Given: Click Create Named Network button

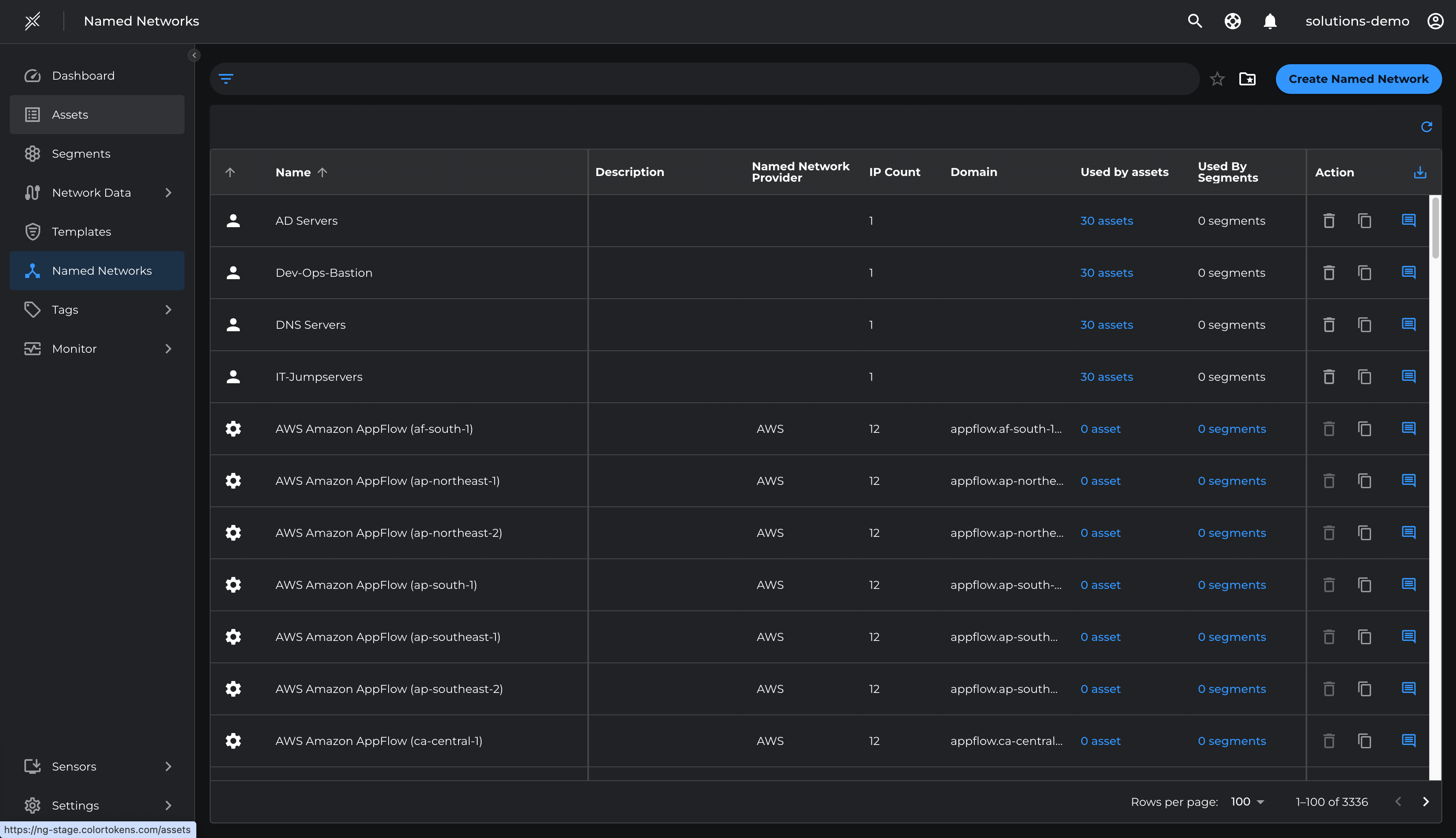Looking at the screenshot, I should point(1358,79).
